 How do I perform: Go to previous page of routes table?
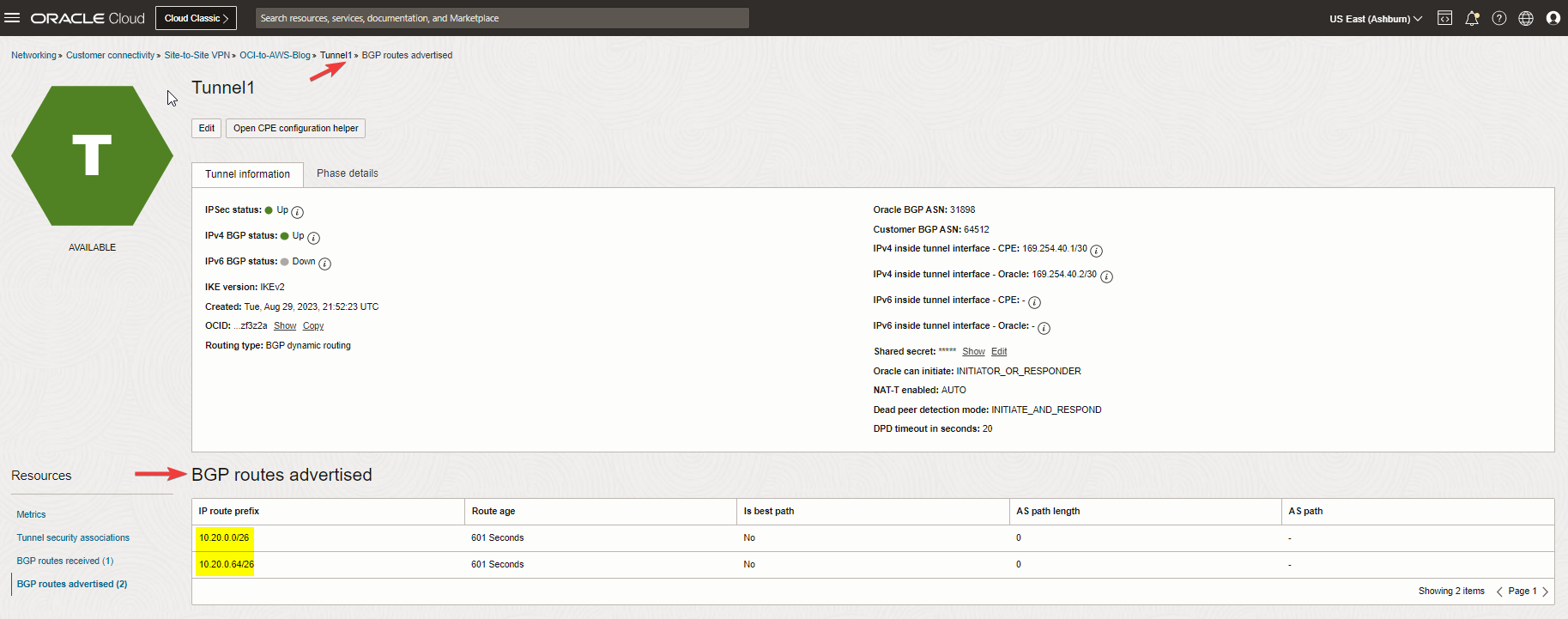click(x=1499, y=592)
